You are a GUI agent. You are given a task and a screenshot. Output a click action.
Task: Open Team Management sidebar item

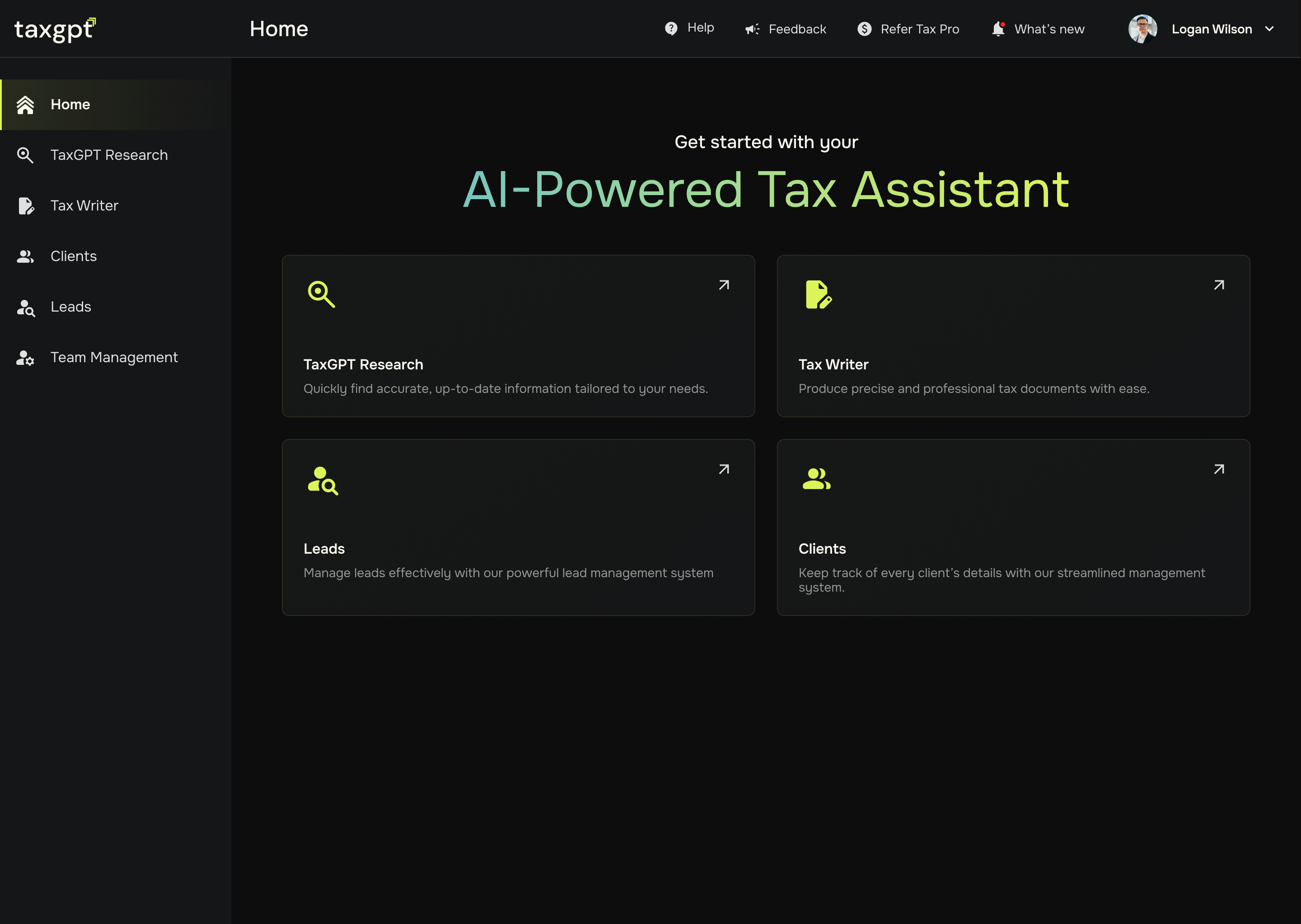(114, 357)
